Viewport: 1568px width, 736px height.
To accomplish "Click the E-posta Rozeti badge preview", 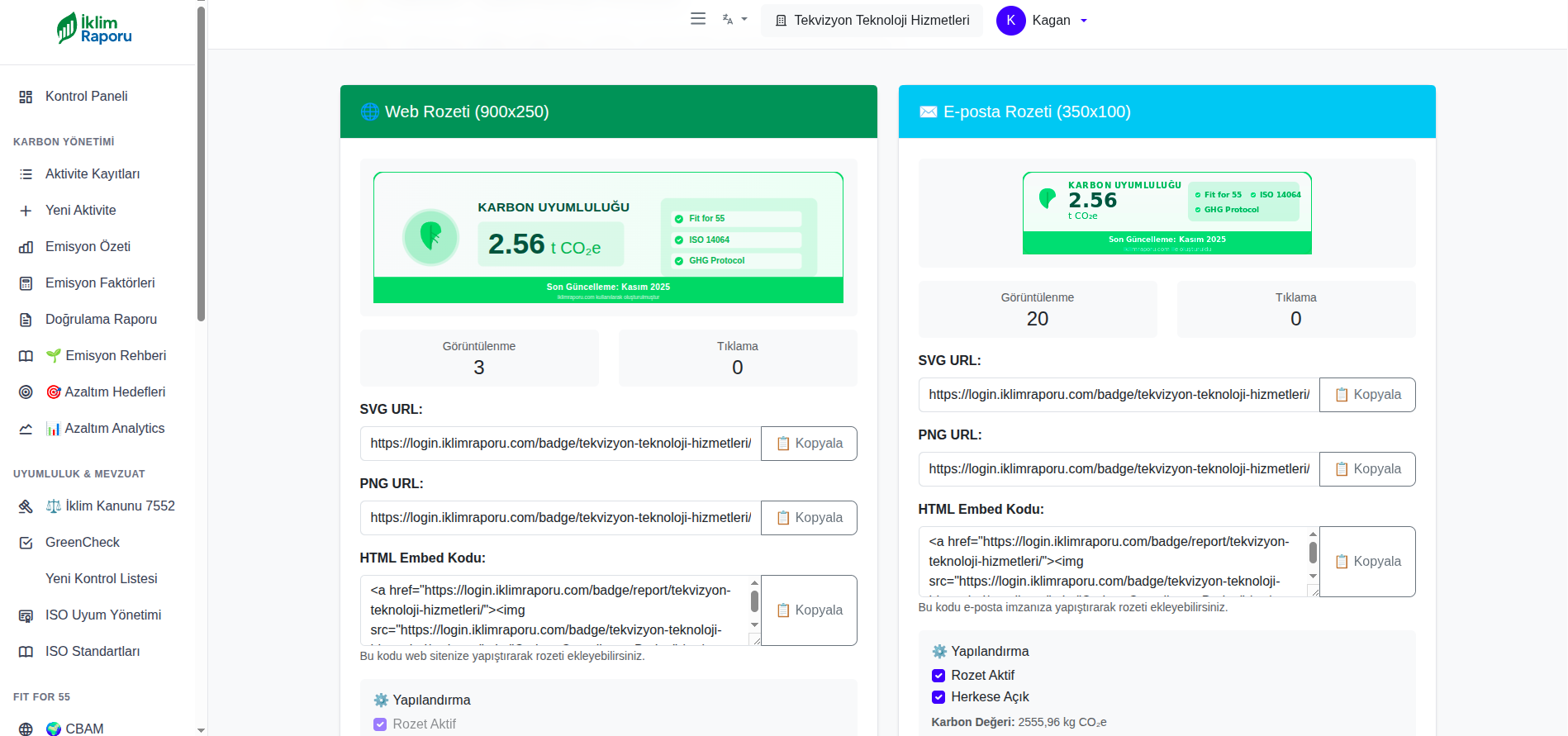I will pyautogui.click(x=1166, y=213).
